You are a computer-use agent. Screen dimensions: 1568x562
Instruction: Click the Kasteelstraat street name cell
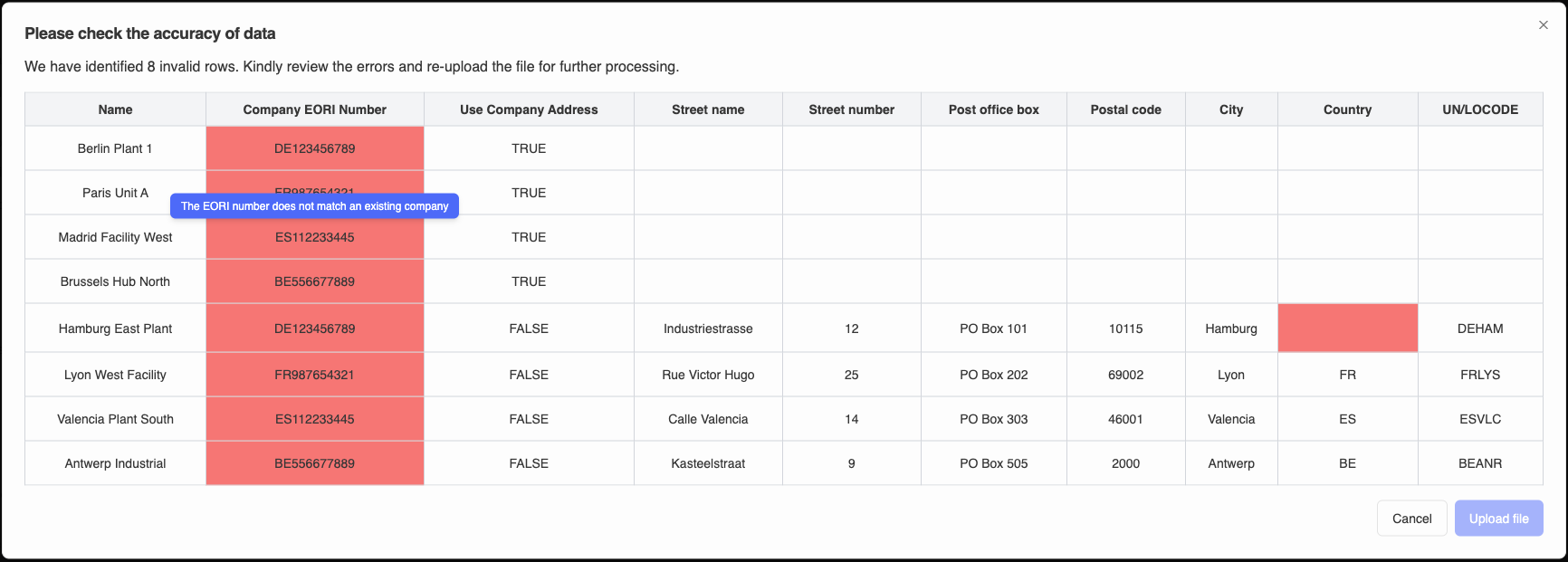pyautogui.click(x=708, y=463)
